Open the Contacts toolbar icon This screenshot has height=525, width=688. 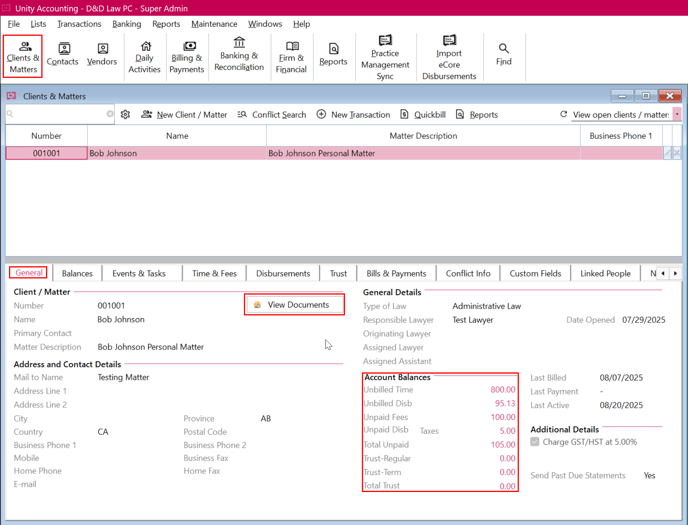pos(63,55)
